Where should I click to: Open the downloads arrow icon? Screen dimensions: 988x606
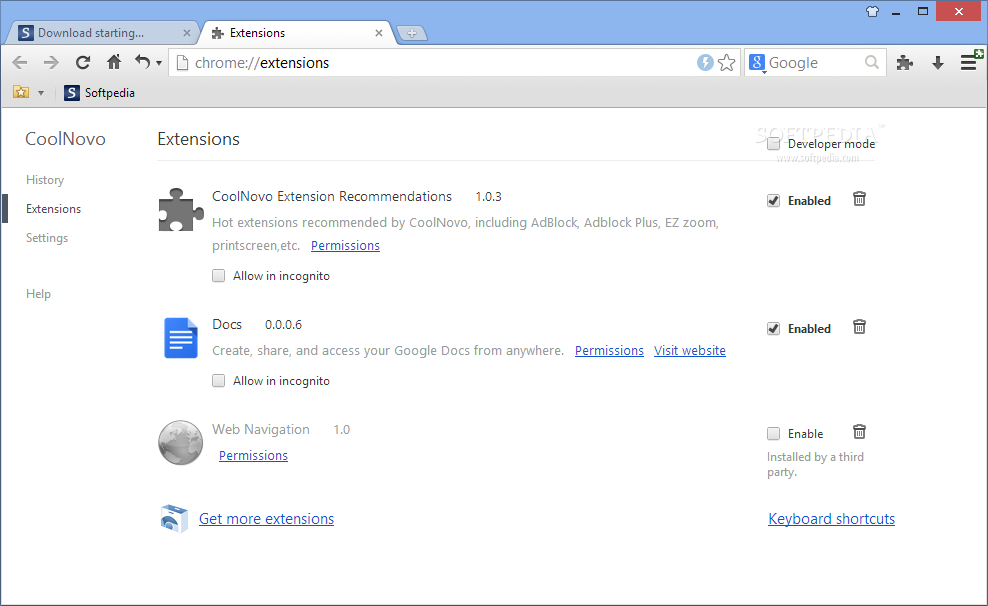pyautogui.click(x=938, y=62)
